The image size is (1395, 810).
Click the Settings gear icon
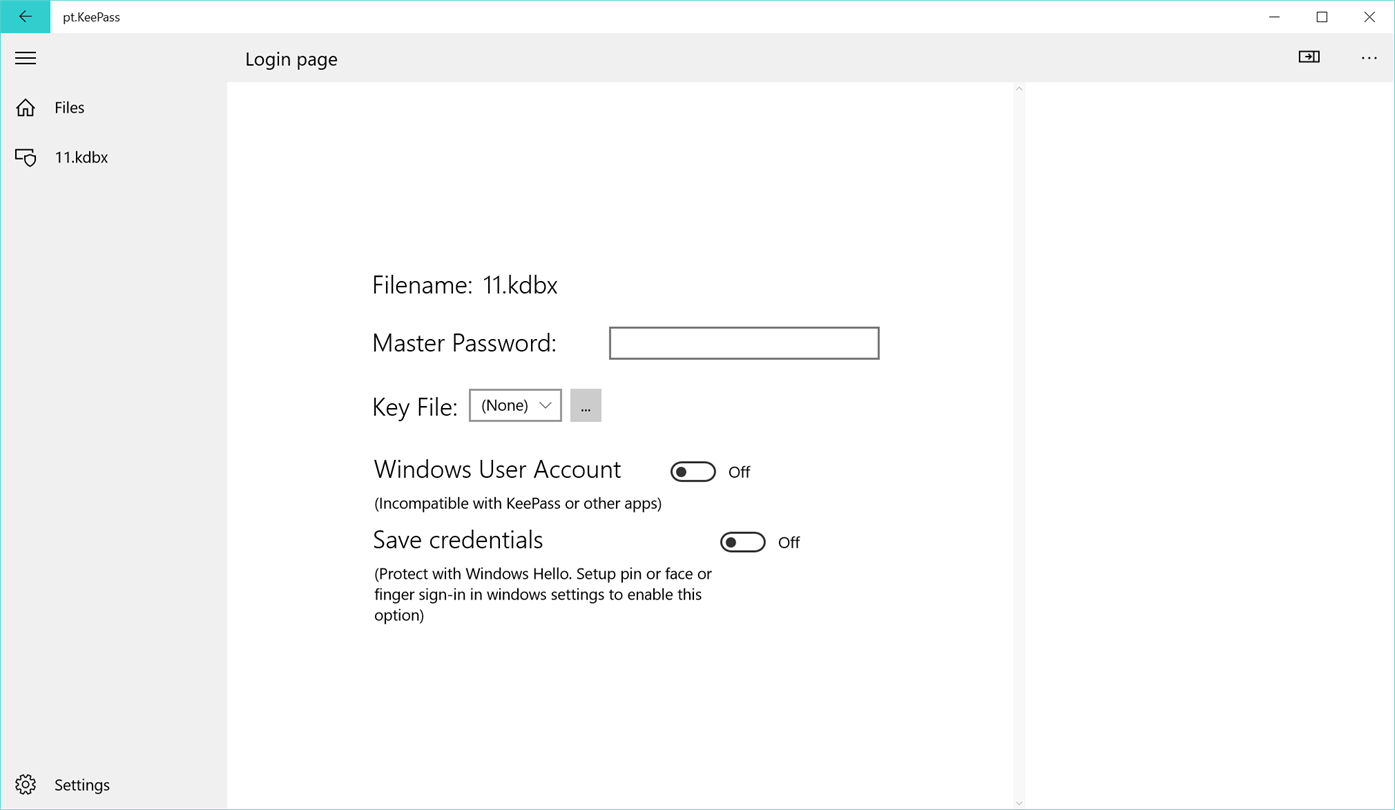[26, 785]
